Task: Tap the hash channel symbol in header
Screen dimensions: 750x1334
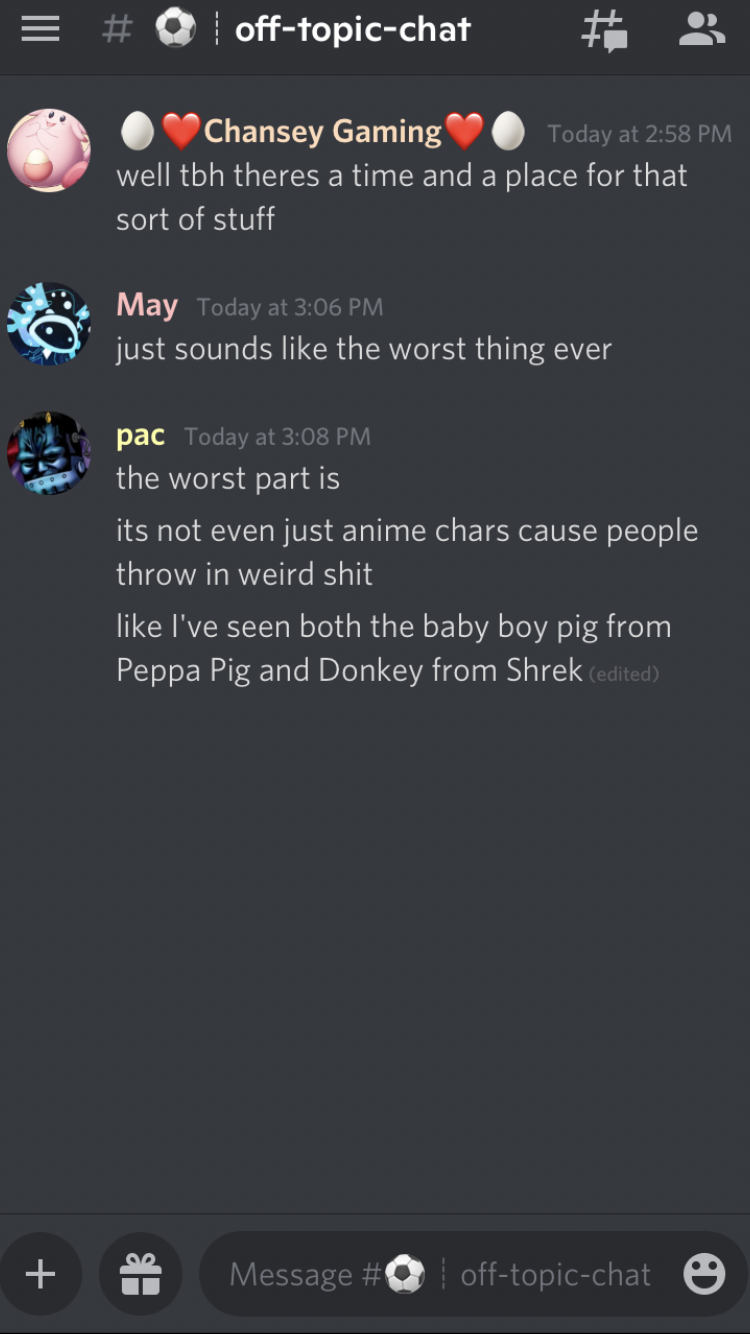Action: 117,30
